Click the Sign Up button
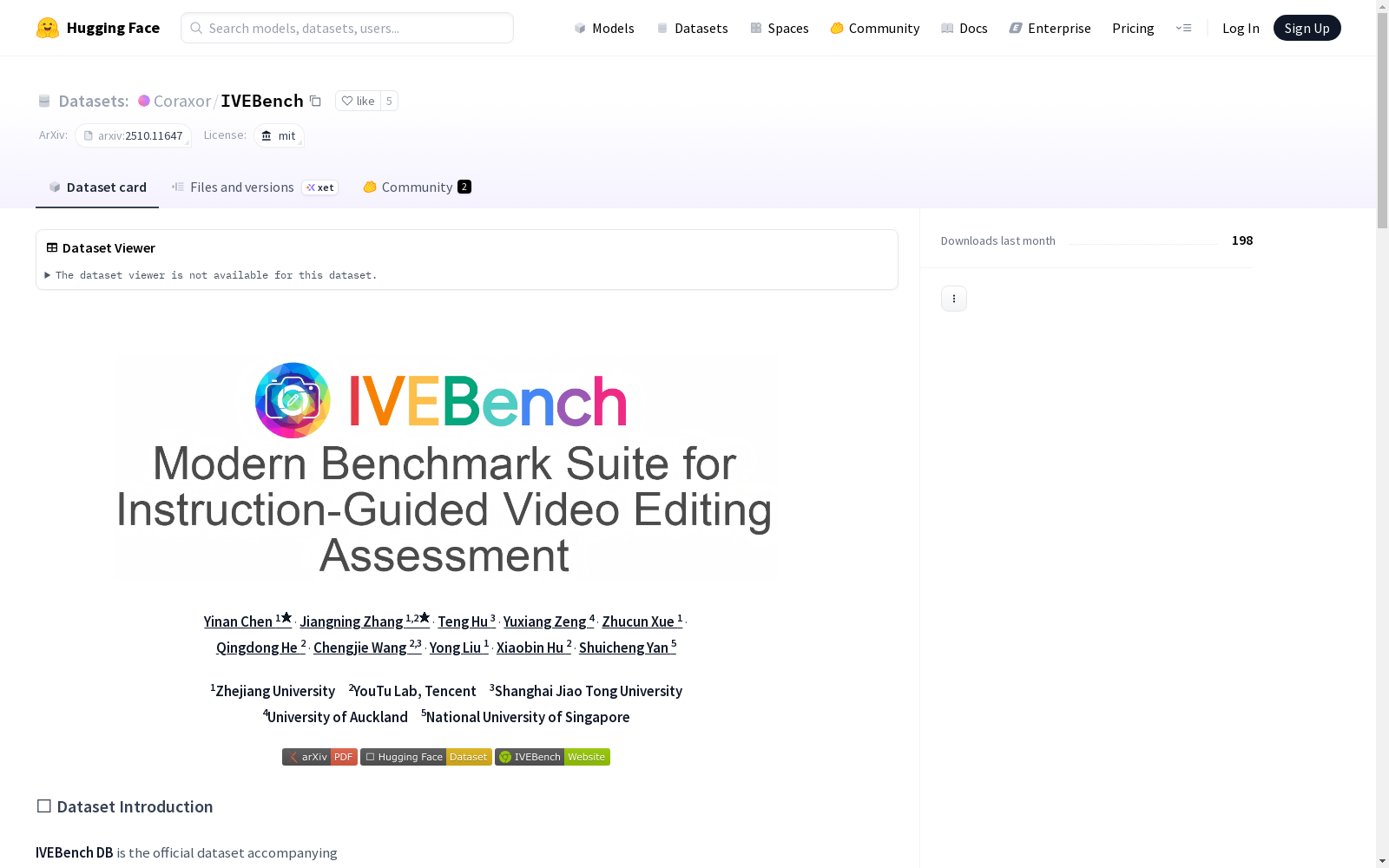The width and height of the screenshot is (1389, 868). pyautogui.click(x=1307, y=28)
